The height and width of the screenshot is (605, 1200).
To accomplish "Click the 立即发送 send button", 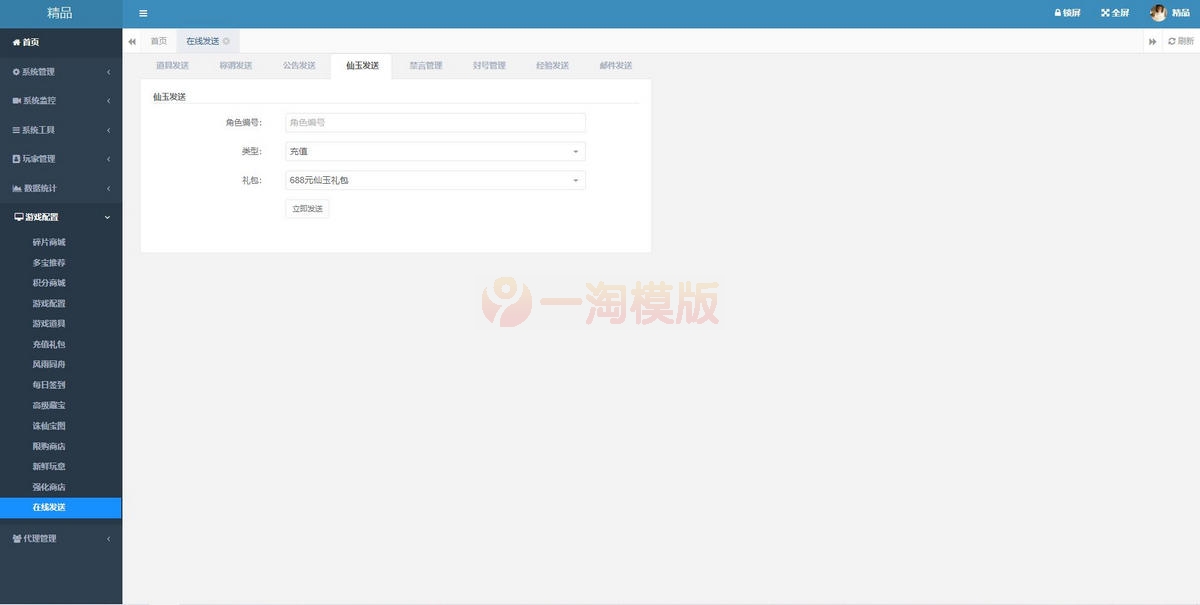I will (306, 208).
